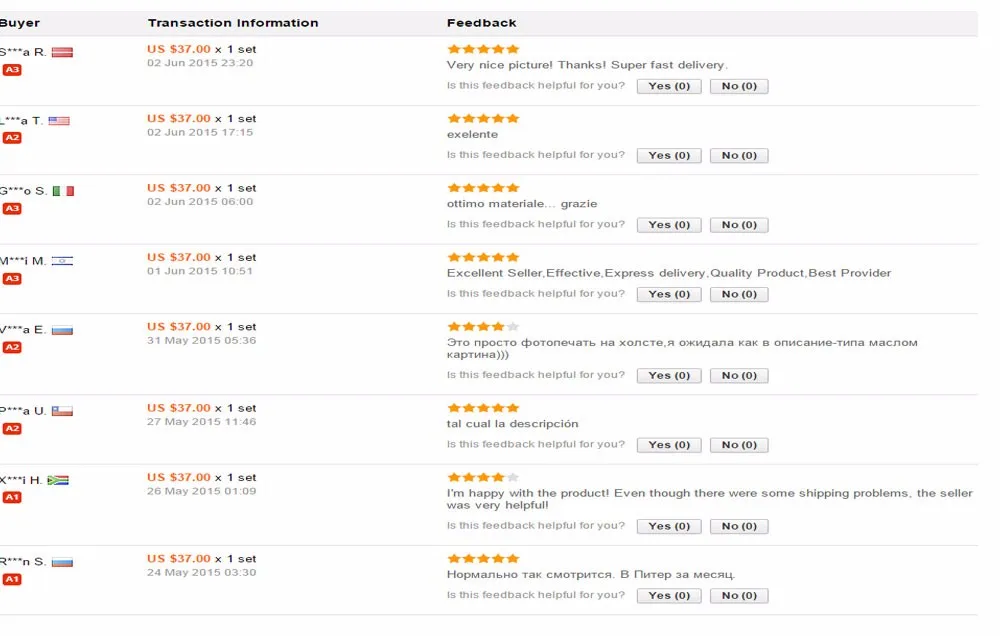This screenshot has width=1000, height=636.
Task: Click the four-star rating on V***a E.'s review
Action: (483, 327)
